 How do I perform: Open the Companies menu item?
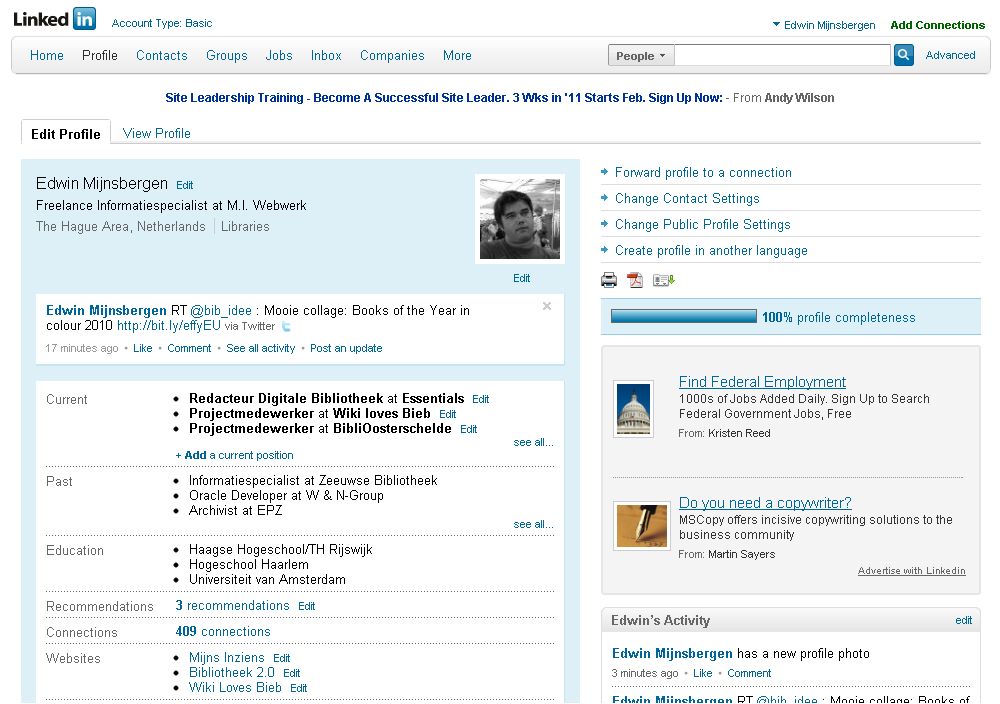[392, 55]
